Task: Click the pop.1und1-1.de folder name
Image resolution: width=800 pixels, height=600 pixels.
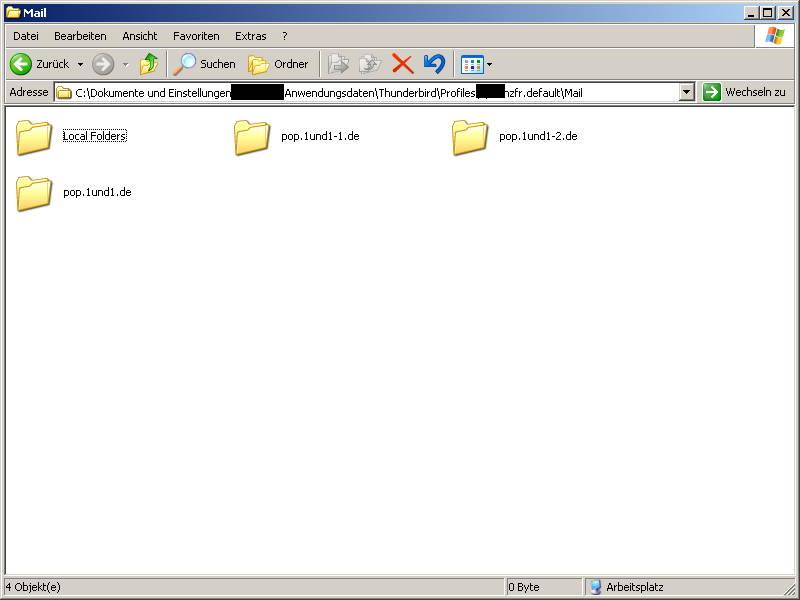Action: tap(320, 136)
